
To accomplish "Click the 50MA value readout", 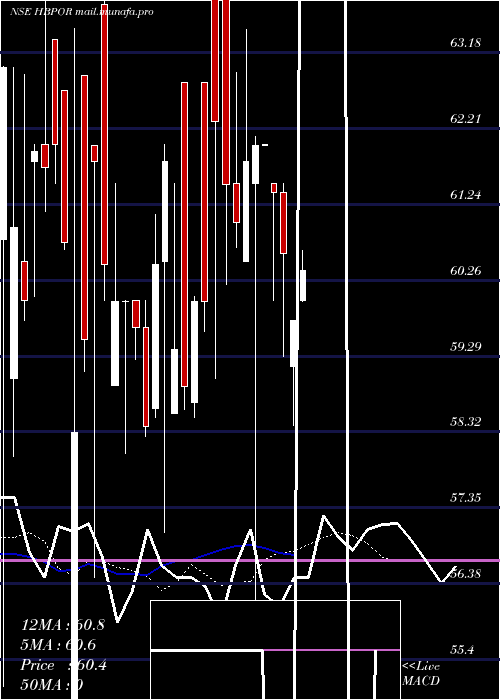I will [52, 685].
